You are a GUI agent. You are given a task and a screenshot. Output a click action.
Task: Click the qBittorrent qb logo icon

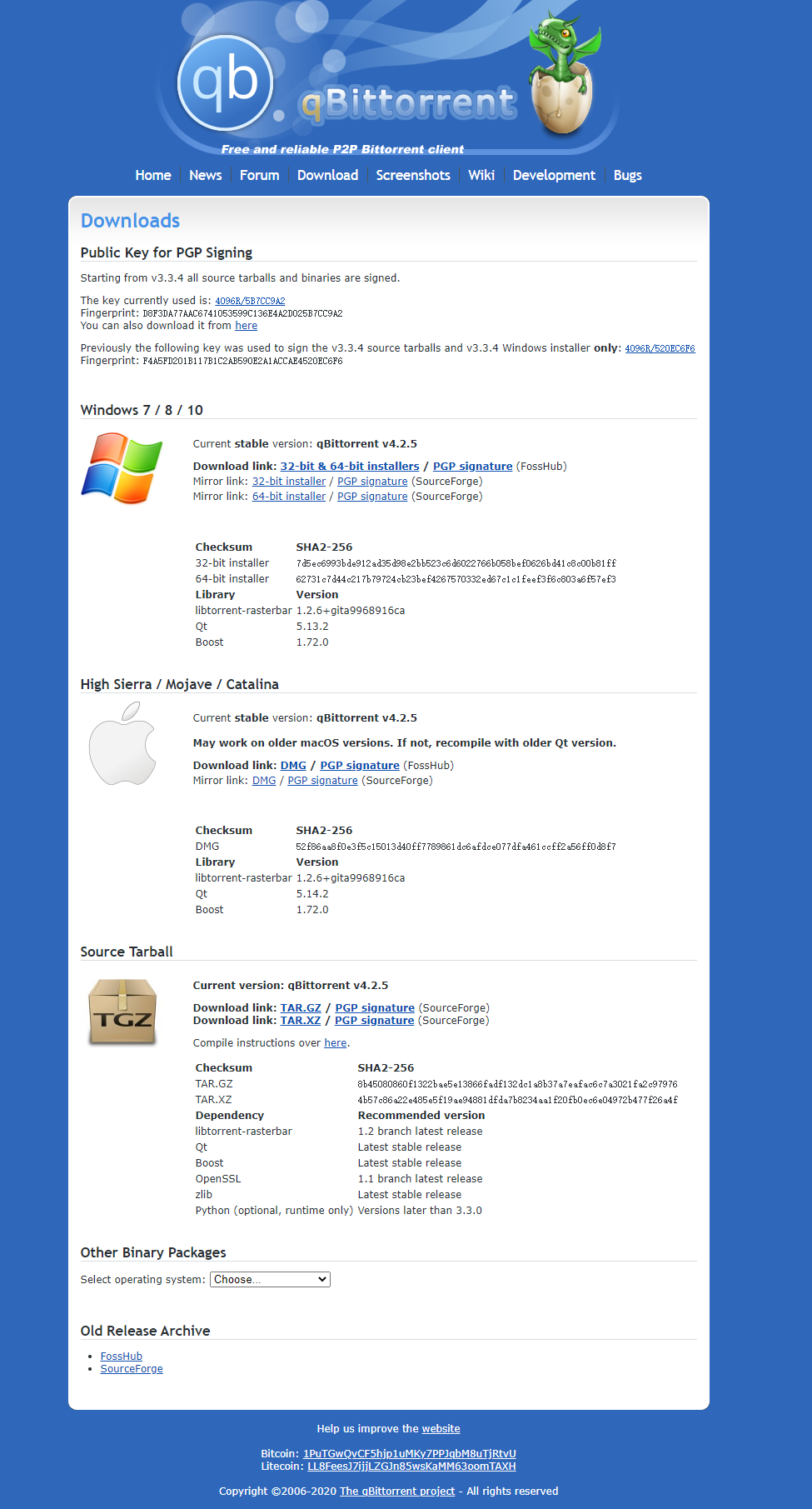click(226, 82)
